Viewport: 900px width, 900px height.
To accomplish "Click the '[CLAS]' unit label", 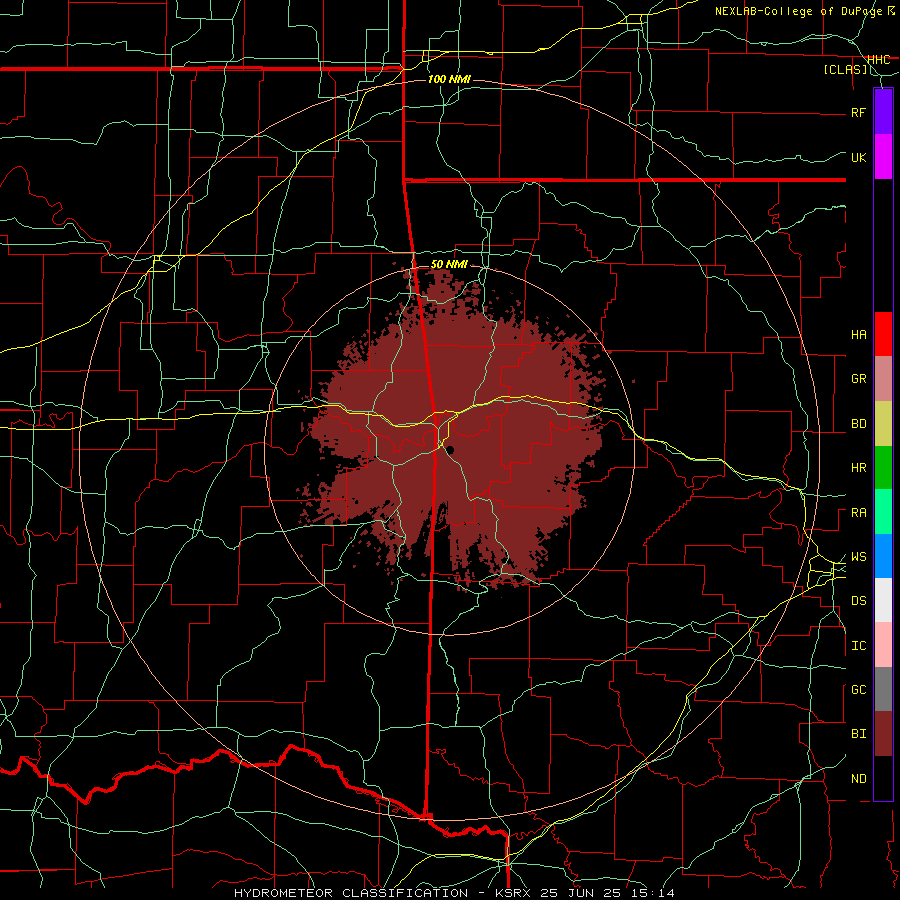I will click(845, 69).
